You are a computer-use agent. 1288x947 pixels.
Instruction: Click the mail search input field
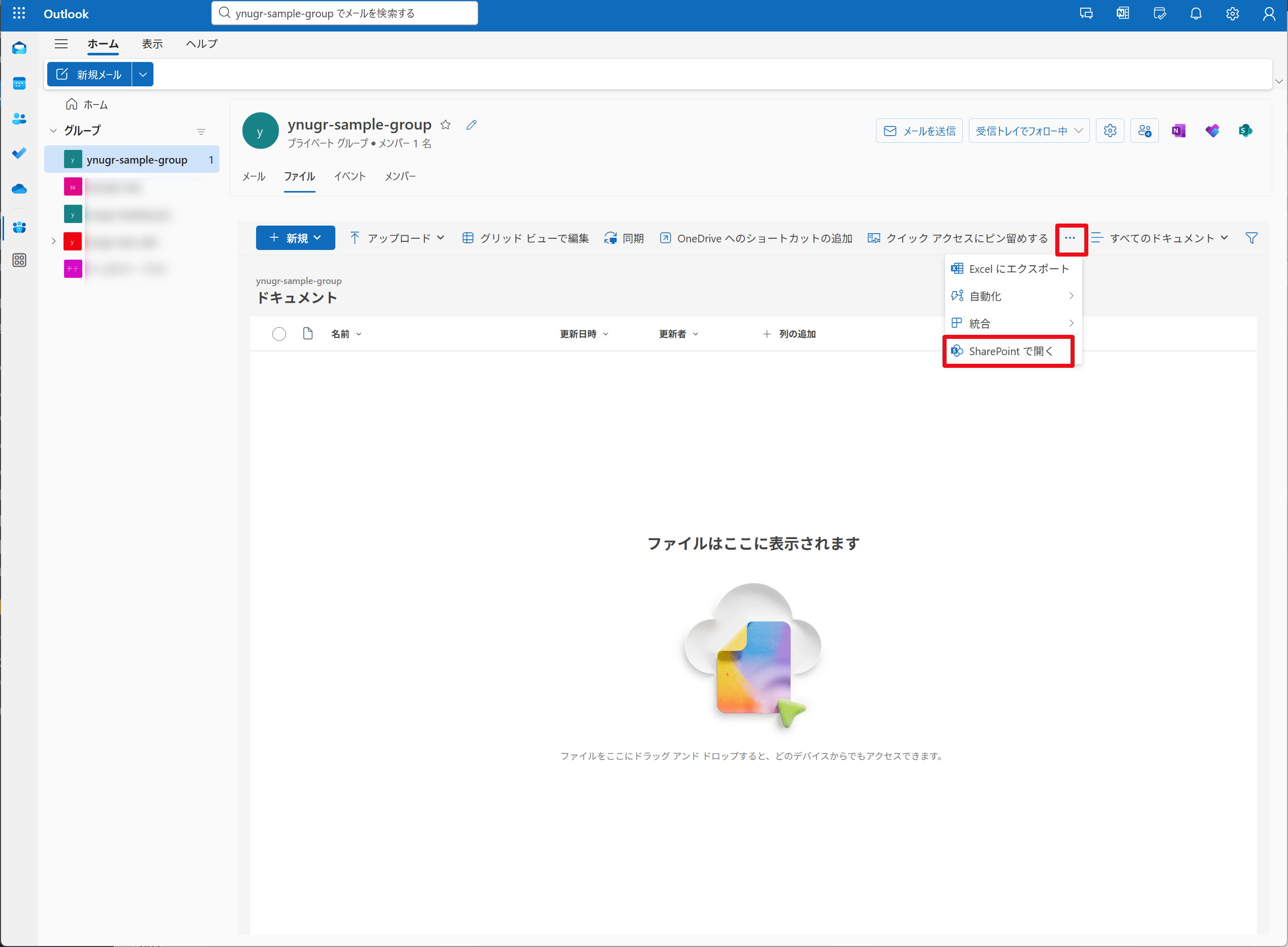pyautogui.click(x=344, y=13)
